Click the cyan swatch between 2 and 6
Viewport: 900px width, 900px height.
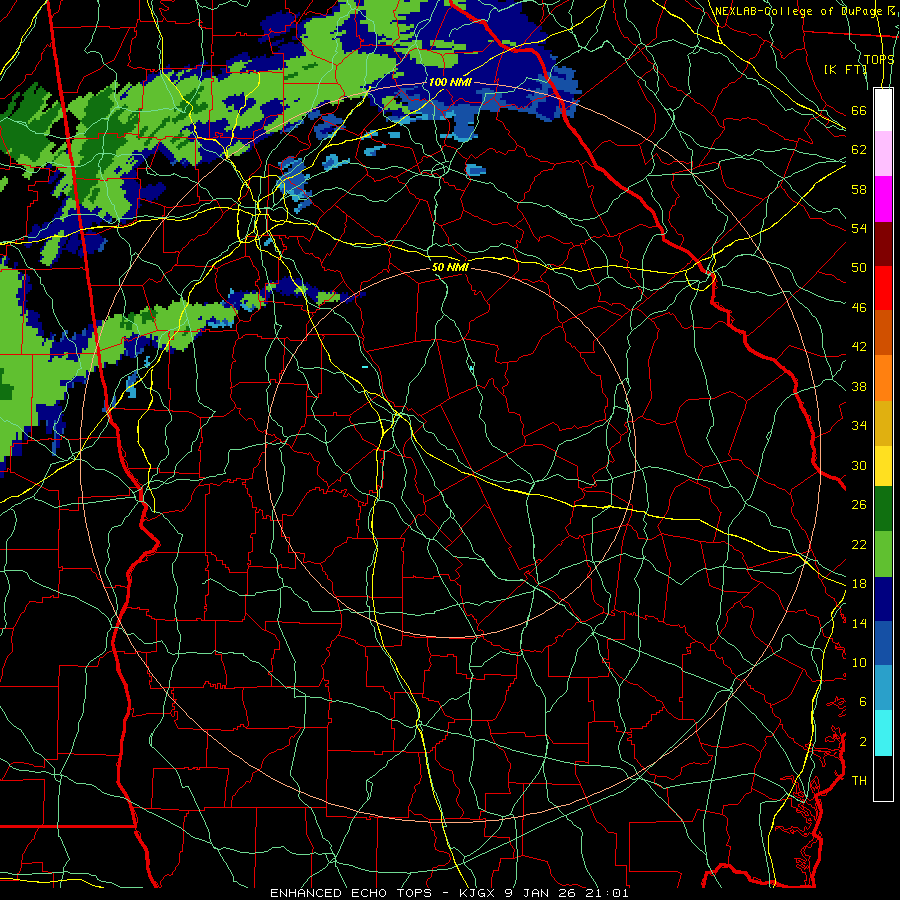(883, 733)
